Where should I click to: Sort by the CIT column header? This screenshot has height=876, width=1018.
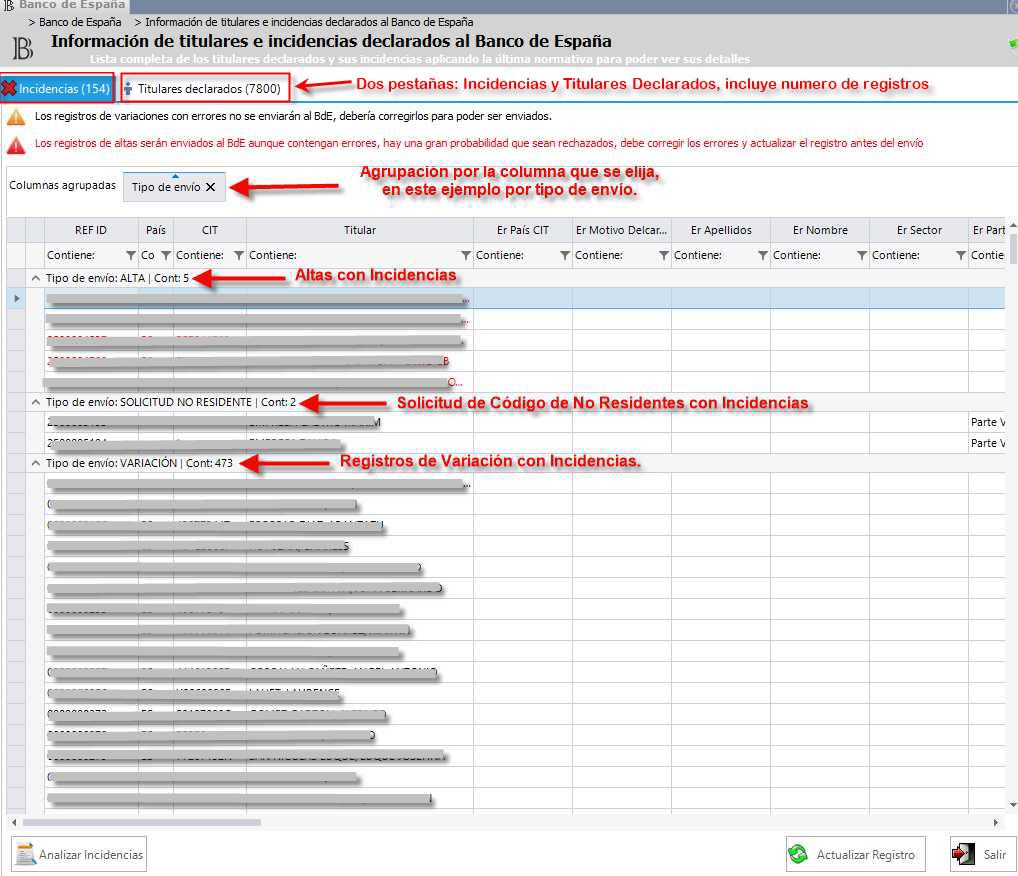click(210, 230)
